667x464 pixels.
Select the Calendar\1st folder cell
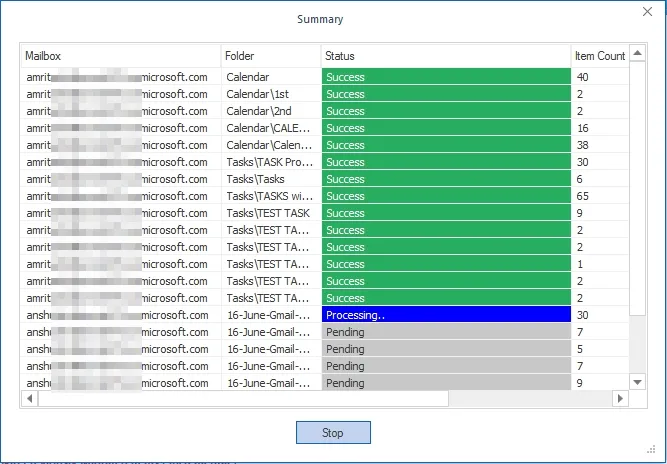point(271,94)
